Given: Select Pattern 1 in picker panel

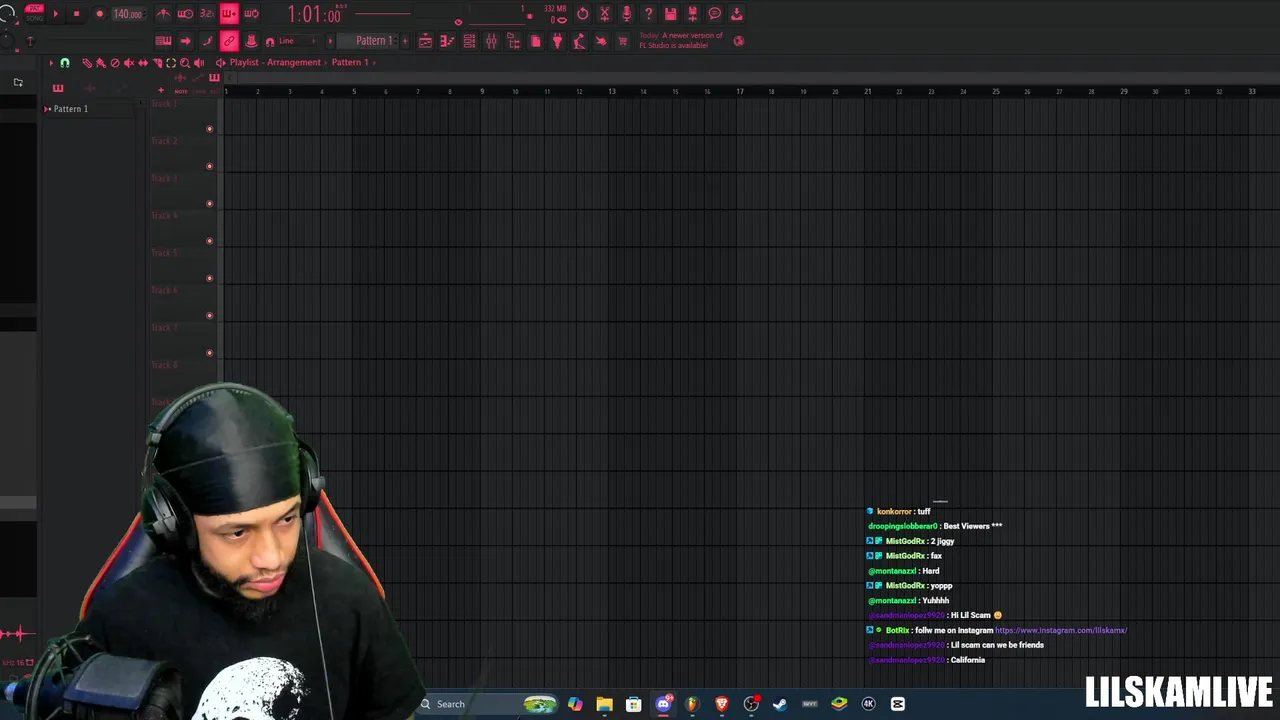Looking at the screenshot, I should pyautogui.click(x=70, y=108).
